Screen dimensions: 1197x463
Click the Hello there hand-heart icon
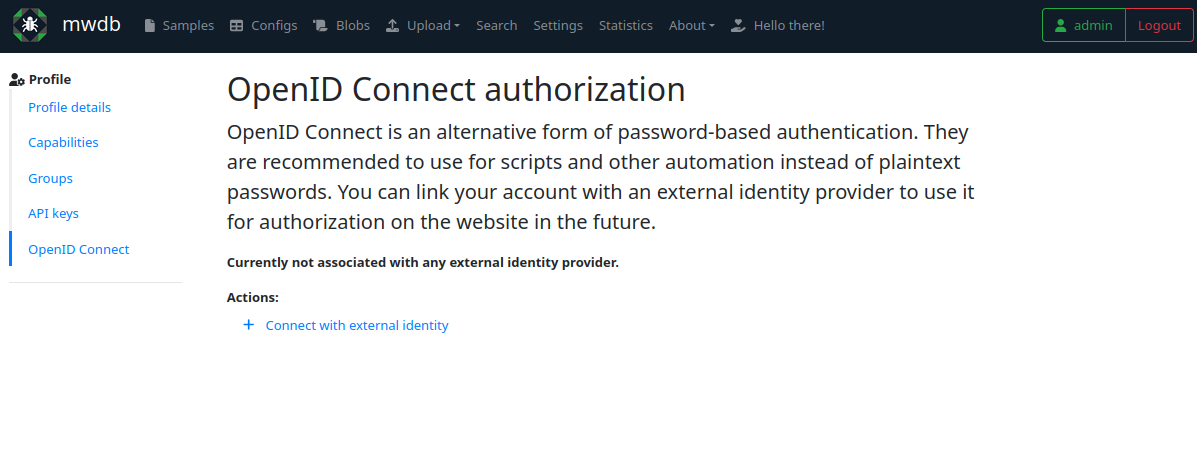click(737, 25)
